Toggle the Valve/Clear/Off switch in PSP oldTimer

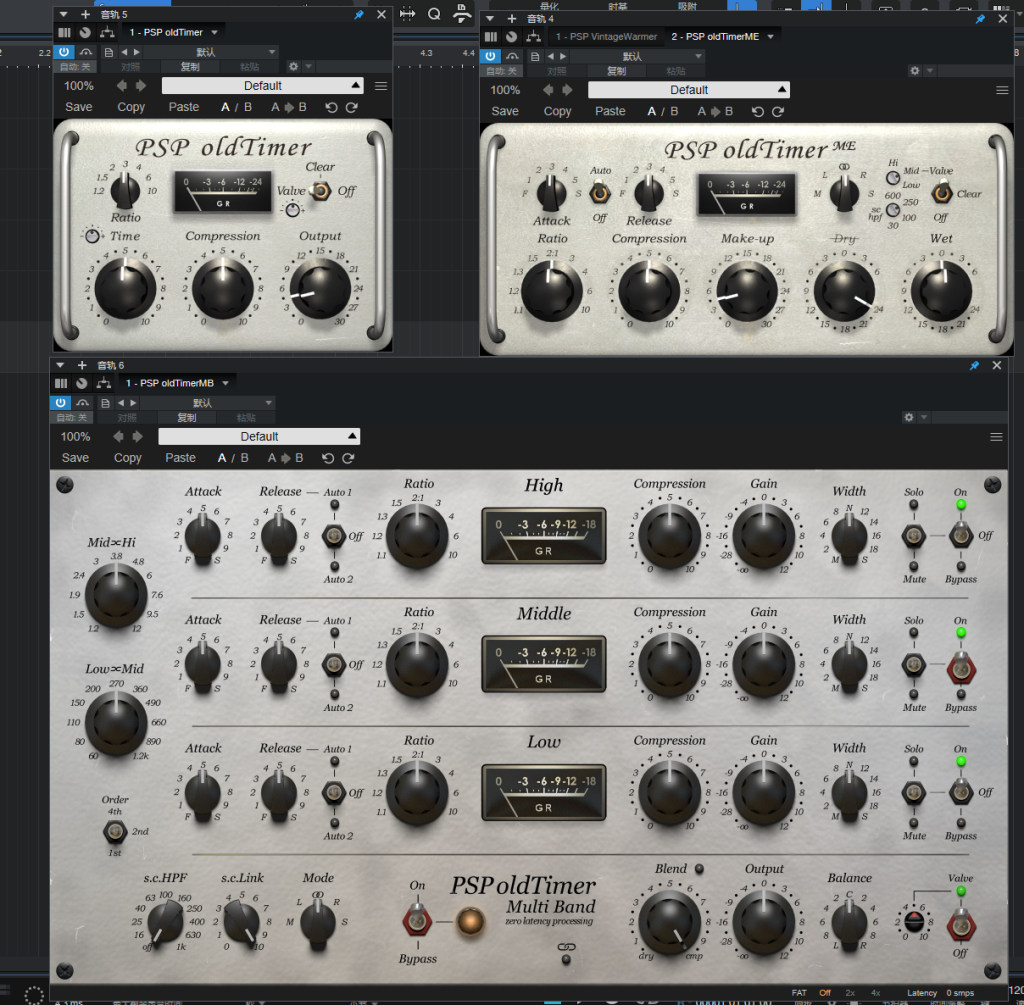point(320,191)
